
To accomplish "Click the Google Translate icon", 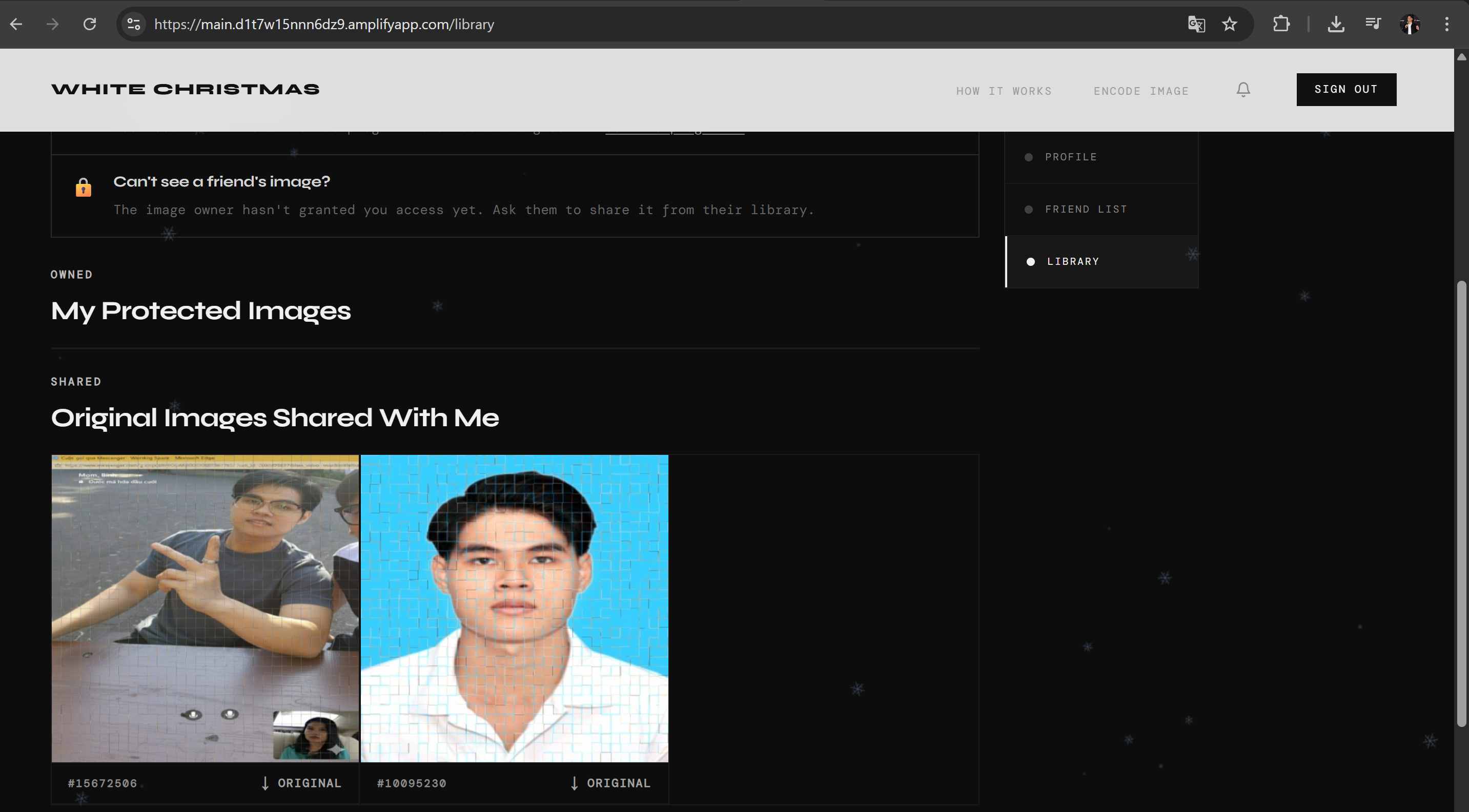I will 1196,24.
